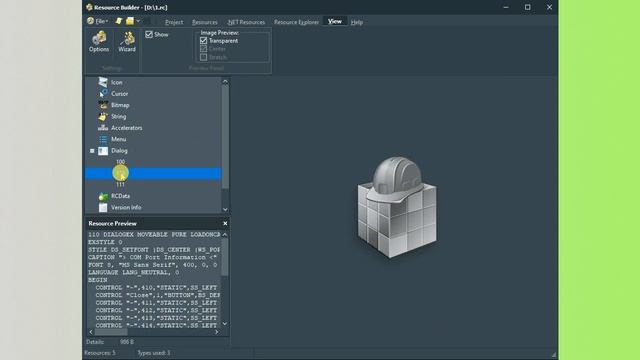Click the Accelerators label in the tree
Viewport: 640px width, 360px height.
tap(127, 128)
